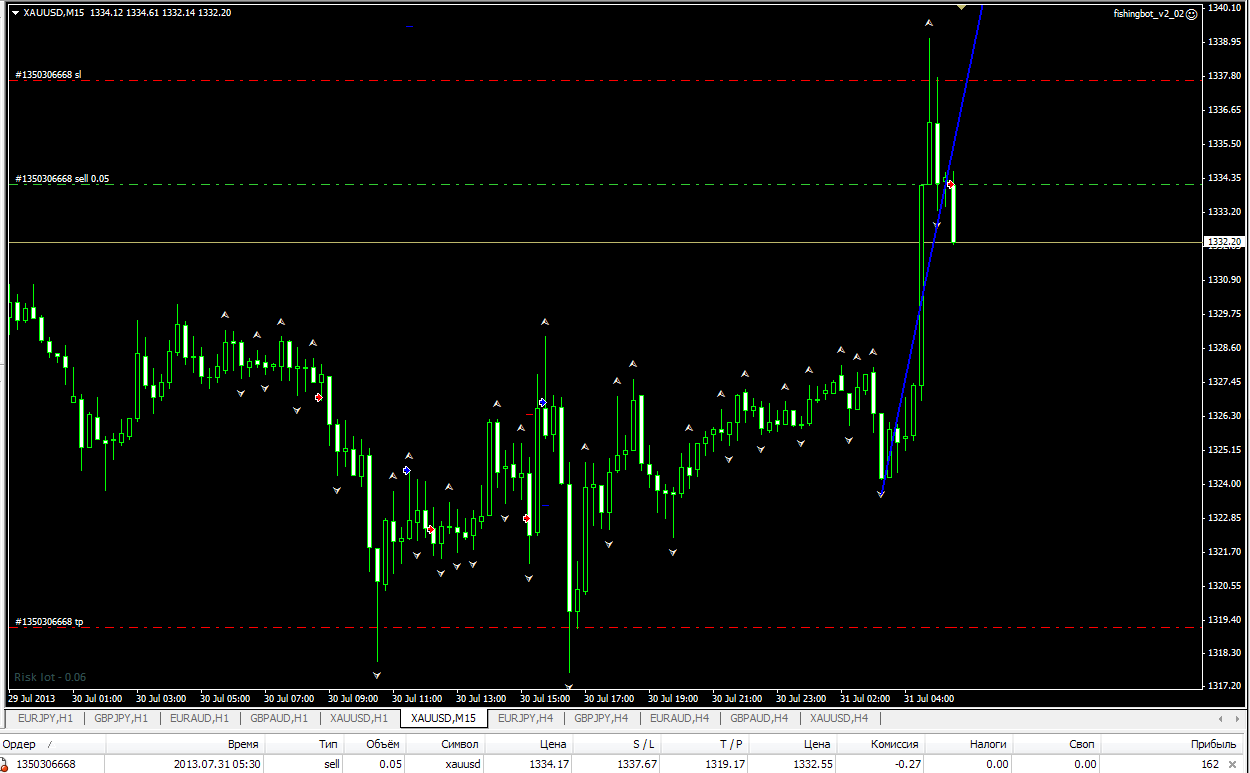Click the current price cell 1332.55
This screenshot has width=1250, height=773.
click(815, 764)
